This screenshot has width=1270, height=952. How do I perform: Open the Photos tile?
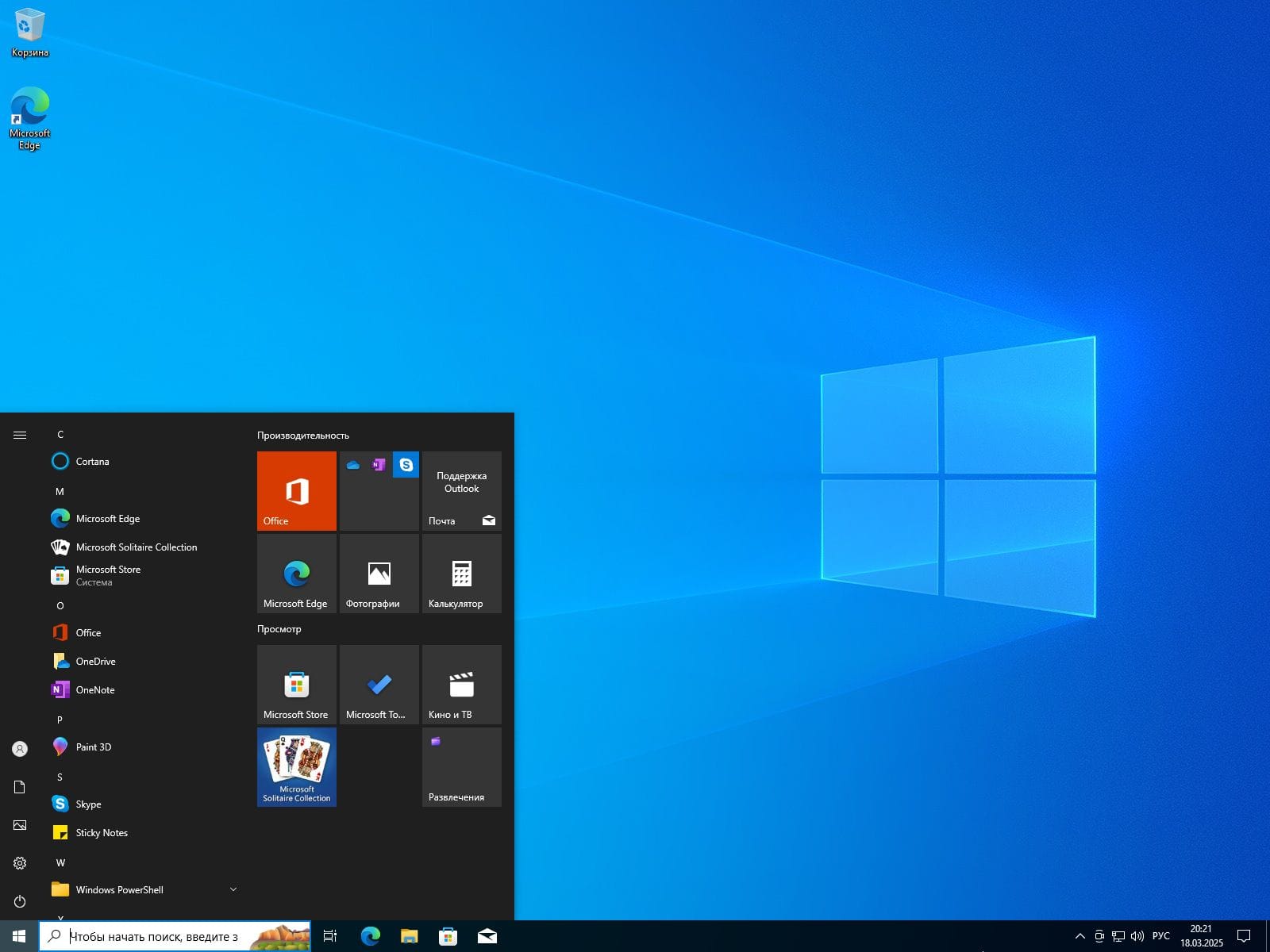[379, 573]
